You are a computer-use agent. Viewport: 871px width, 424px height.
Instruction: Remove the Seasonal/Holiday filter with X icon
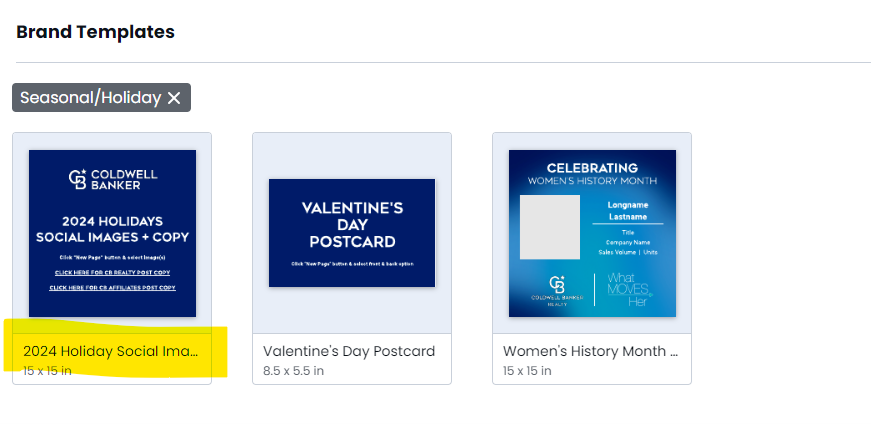(x=174, y=98)
